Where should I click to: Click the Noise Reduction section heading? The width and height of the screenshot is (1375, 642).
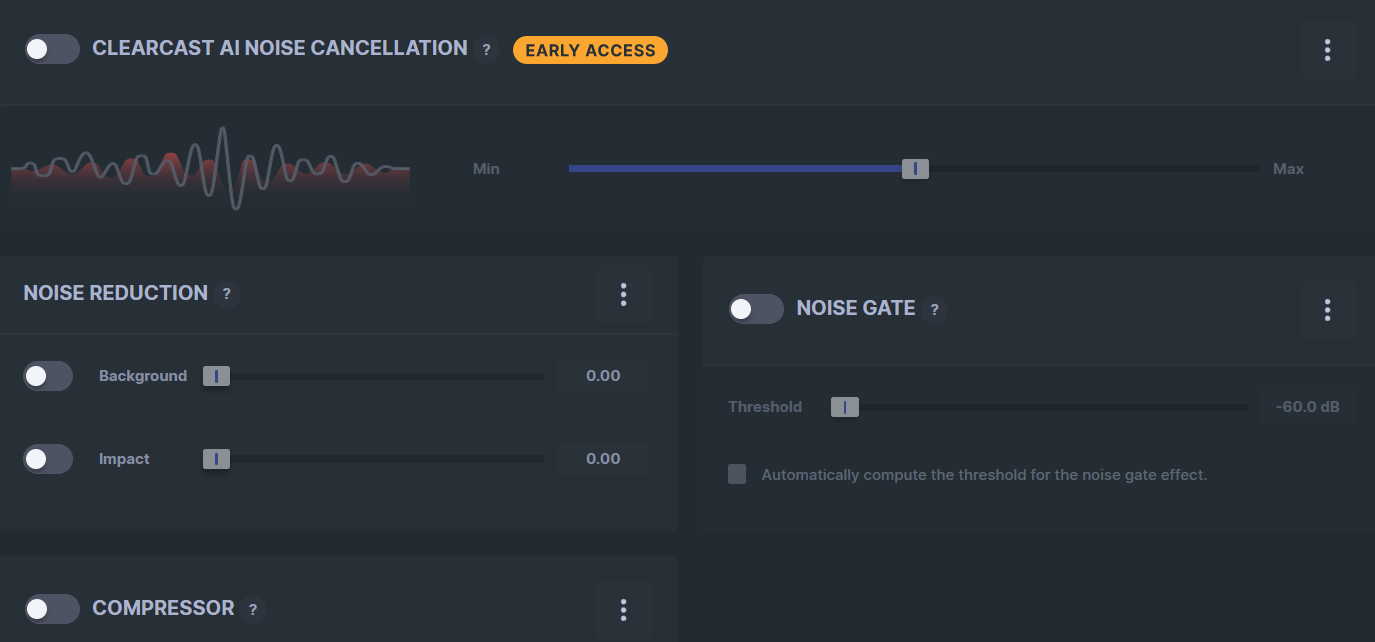tap(115, 293)
